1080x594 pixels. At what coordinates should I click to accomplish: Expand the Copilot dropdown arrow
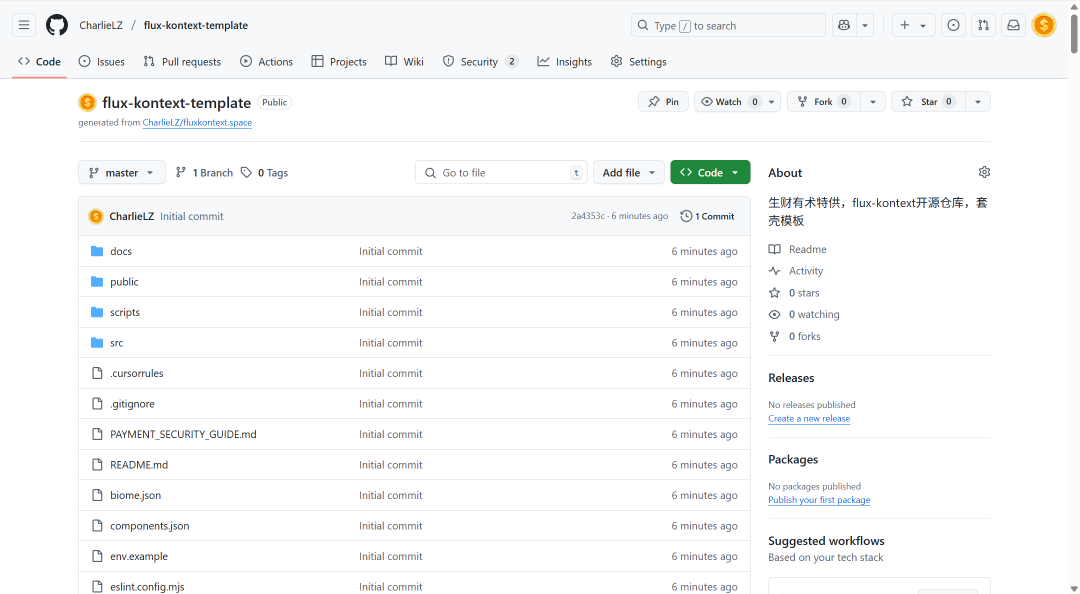coord(865,25)
